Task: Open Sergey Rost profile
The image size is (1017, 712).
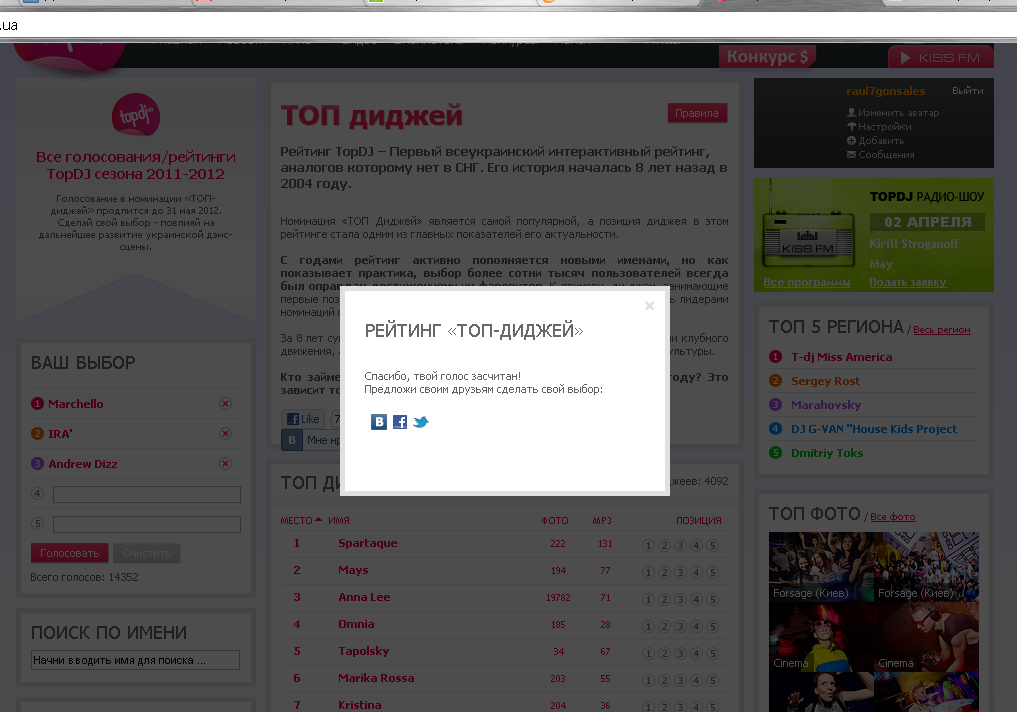Action: coord(825,381)
